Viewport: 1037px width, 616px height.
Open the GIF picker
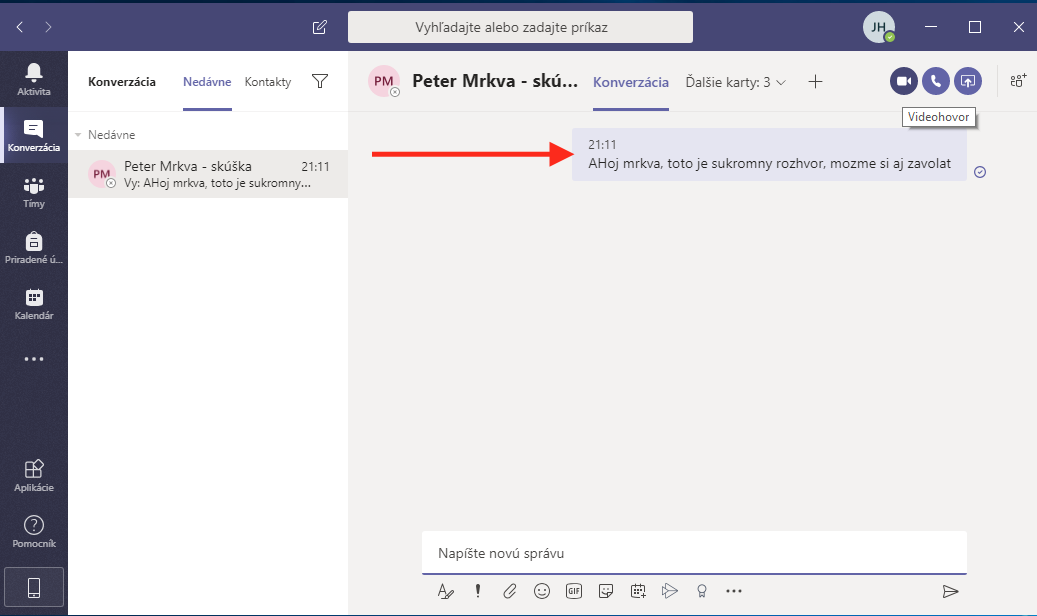574,591
